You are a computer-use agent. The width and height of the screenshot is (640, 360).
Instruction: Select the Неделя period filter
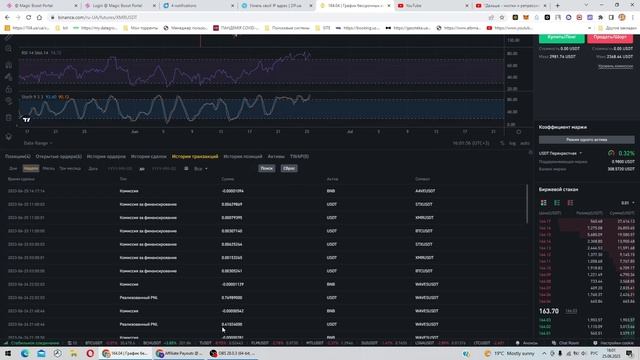click(31, 169)
